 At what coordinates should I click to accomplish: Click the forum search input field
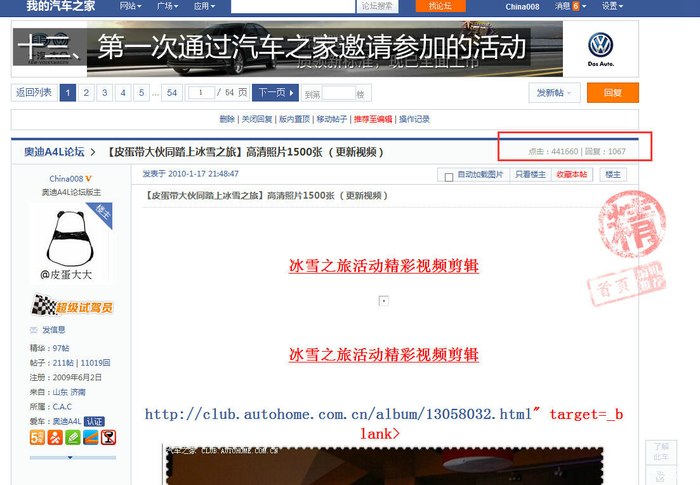[293, 6]
